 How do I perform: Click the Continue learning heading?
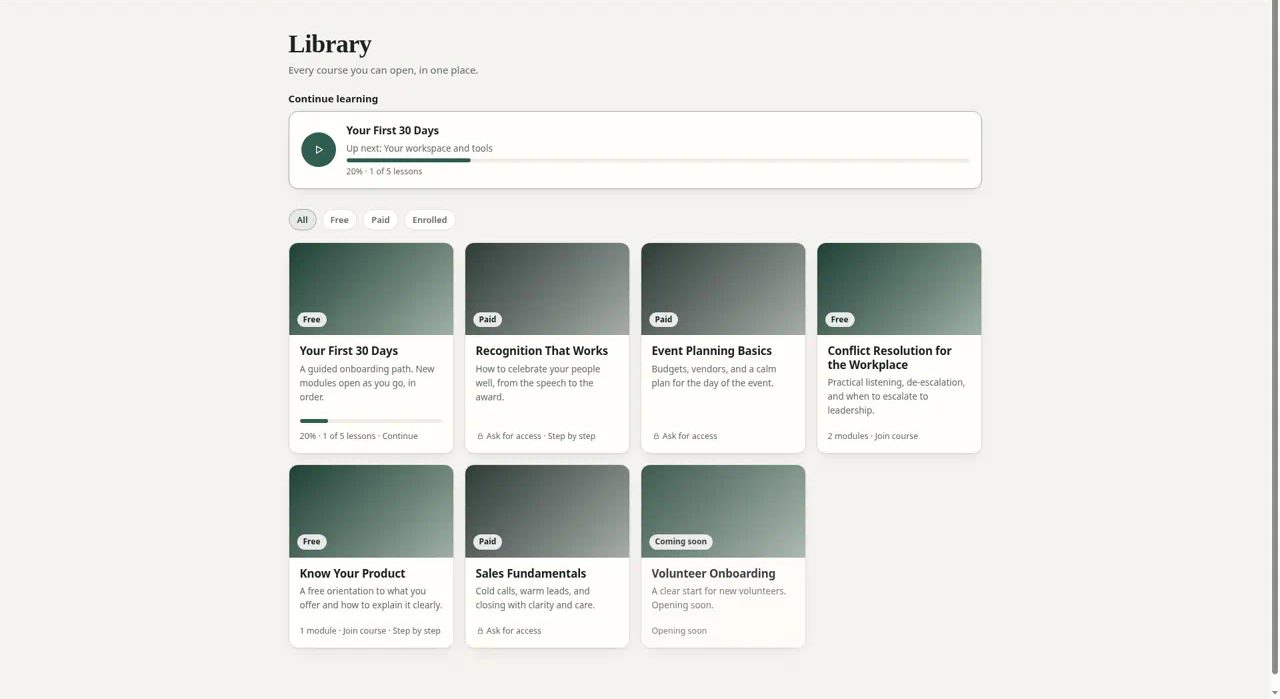click(333, 99)
